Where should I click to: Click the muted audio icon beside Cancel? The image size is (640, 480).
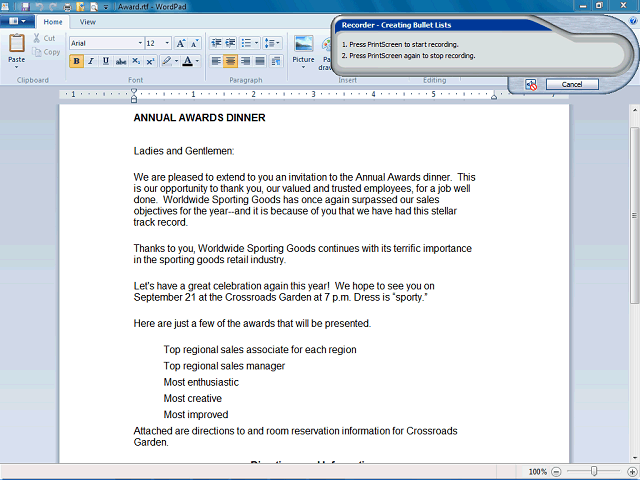(531, 84)
